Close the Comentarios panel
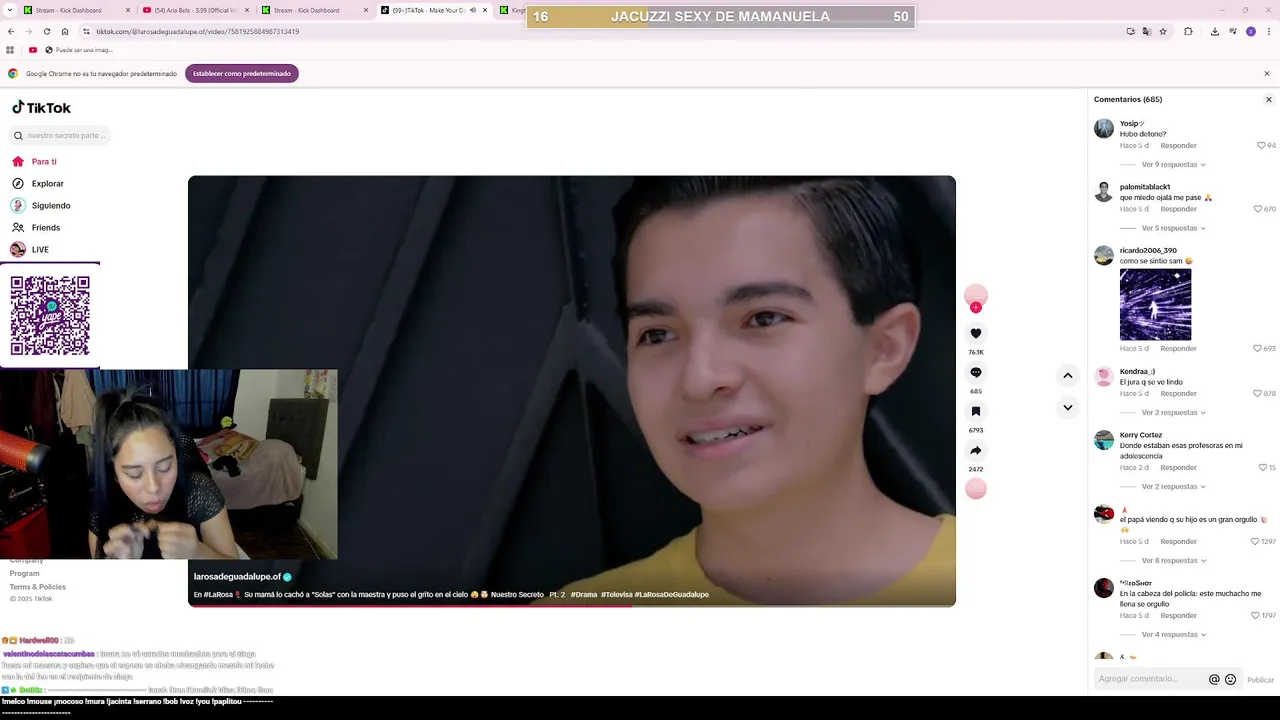 (x=1269, y=100)
